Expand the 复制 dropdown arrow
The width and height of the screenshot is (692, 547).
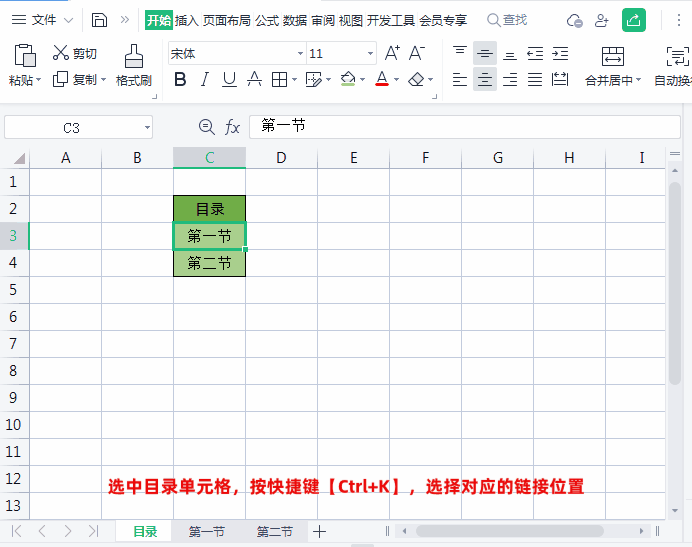[x=104, y=80]
